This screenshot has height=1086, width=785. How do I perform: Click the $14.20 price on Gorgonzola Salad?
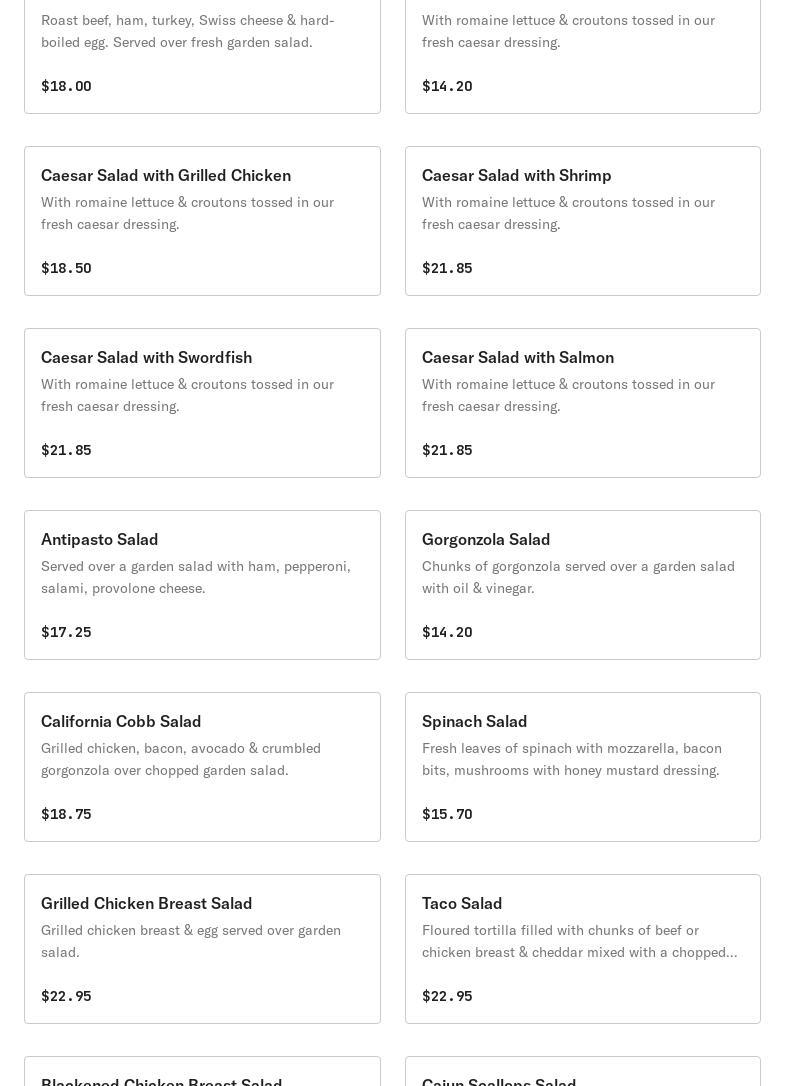click(447, 632)
